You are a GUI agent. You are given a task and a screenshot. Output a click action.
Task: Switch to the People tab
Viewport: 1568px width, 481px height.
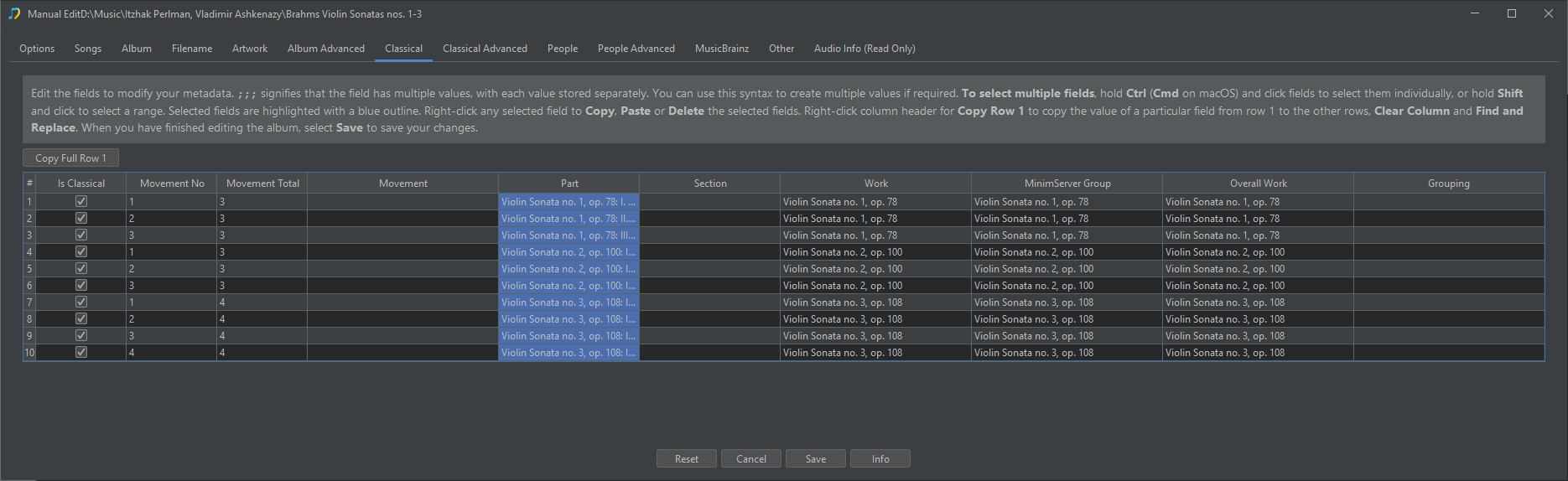point(563,49)
